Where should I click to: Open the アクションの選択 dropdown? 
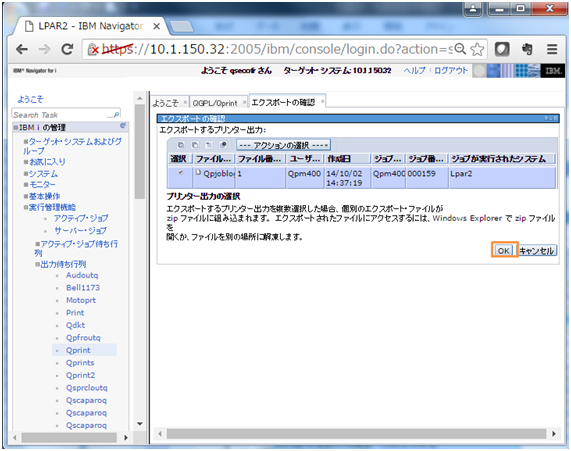point(283,145)
